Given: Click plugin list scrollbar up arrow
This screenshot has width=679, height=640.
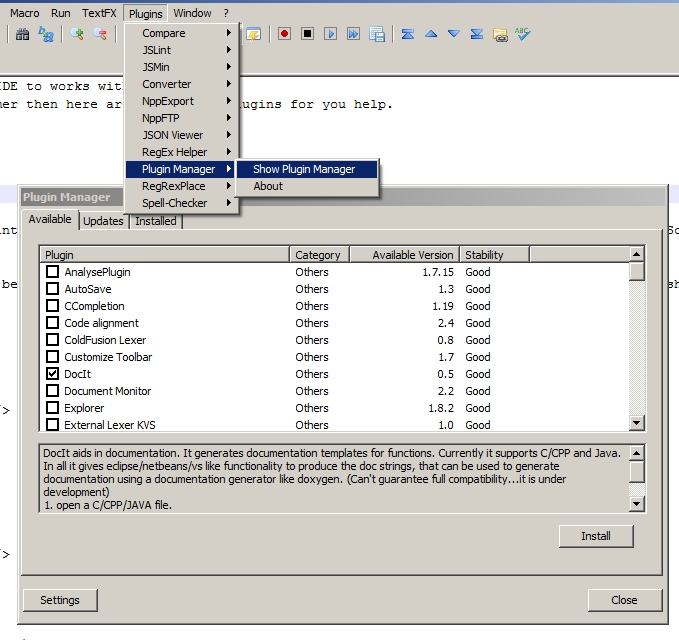Looking at the screenshot, I should [x=636, y=254].
